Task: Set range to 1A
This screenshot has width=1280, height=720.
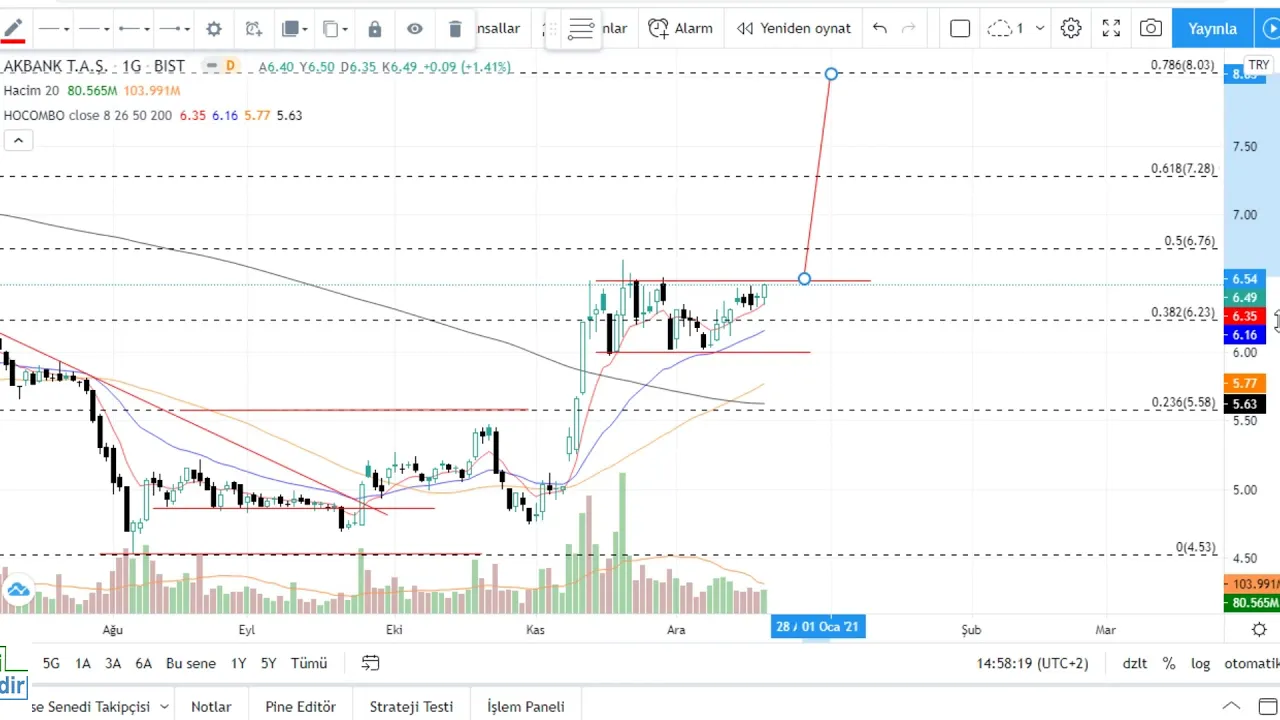Action: tap(83, 663)
